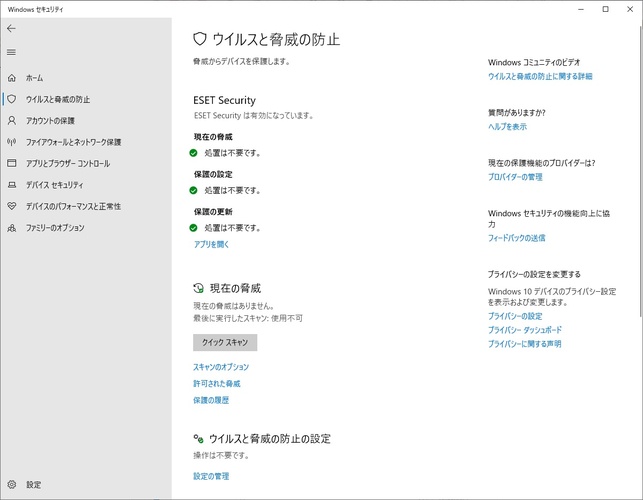The width and height of the screenshot is (643, 500).
Task: Open the プライバシーの設定 link
Action: click(x=515, y=316)
